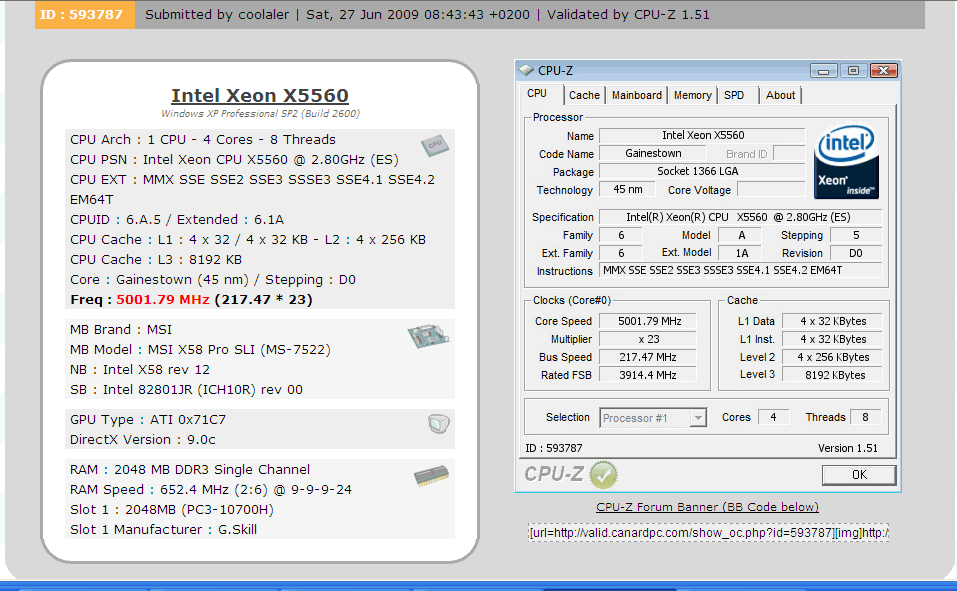Click the L1 Data value 4 x 32 KBytes

(x=832, y=321)
